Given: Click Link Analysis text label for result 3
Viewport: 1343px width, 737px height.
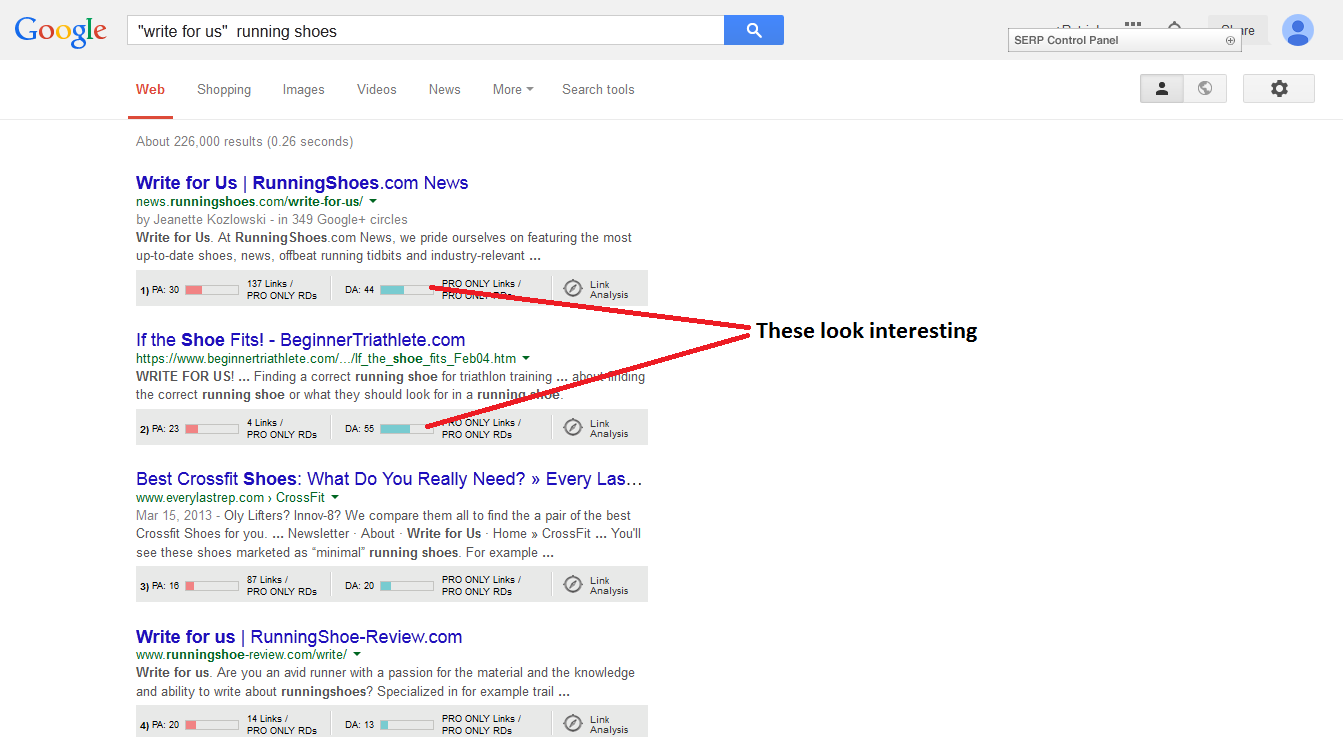Looking at the screenshot, I should 609,586.
